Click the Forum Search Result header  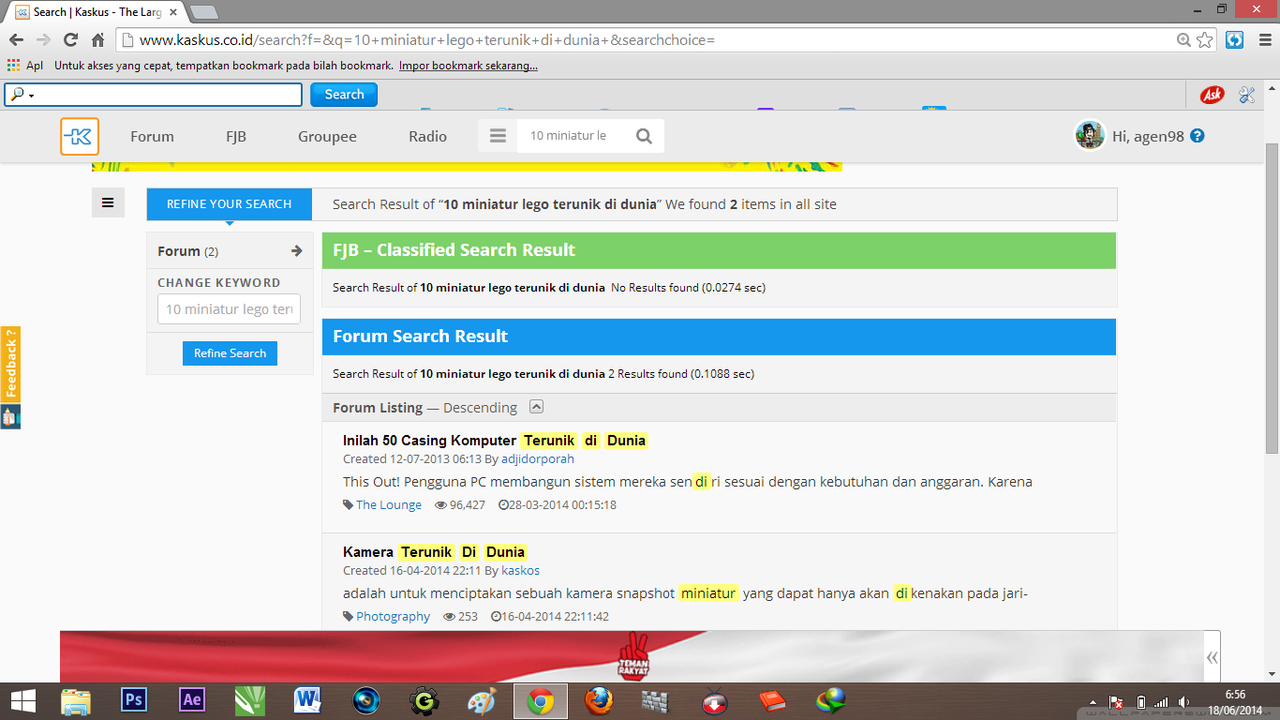(718, 337)
